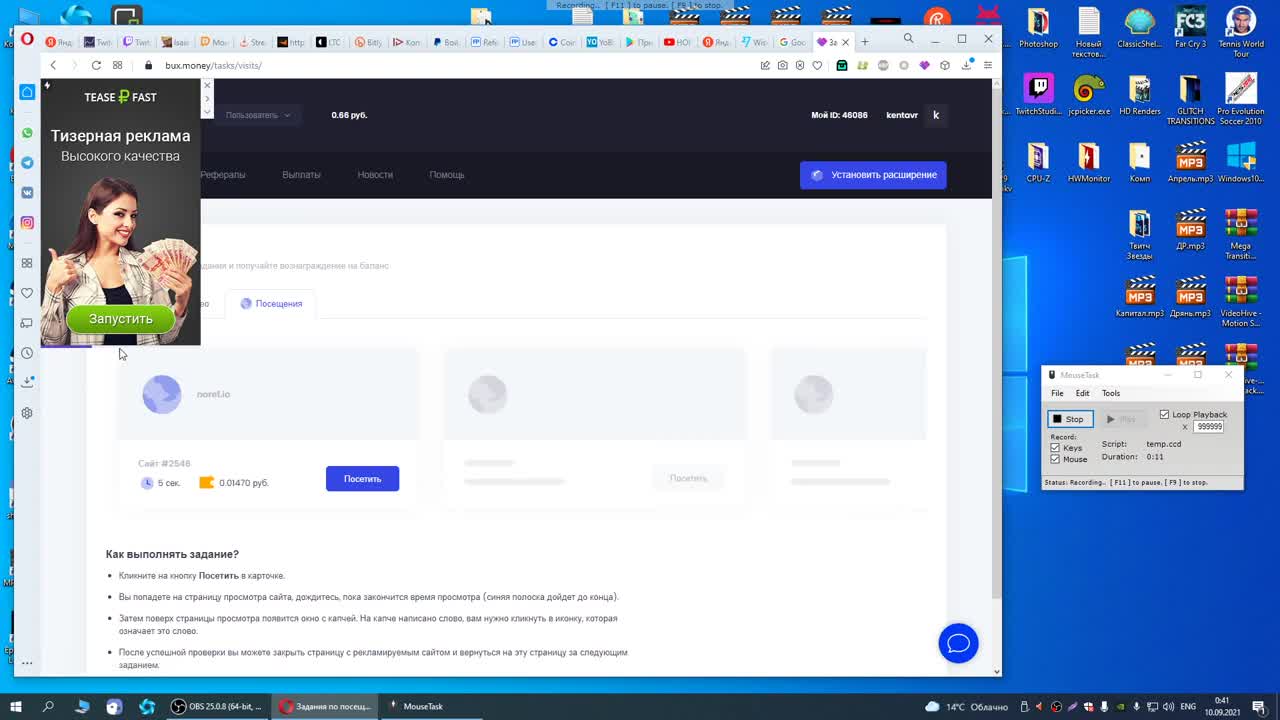1280x720 pixels.
Task: Open the Goo Google browser tab
Action: (x=792, y=42)
